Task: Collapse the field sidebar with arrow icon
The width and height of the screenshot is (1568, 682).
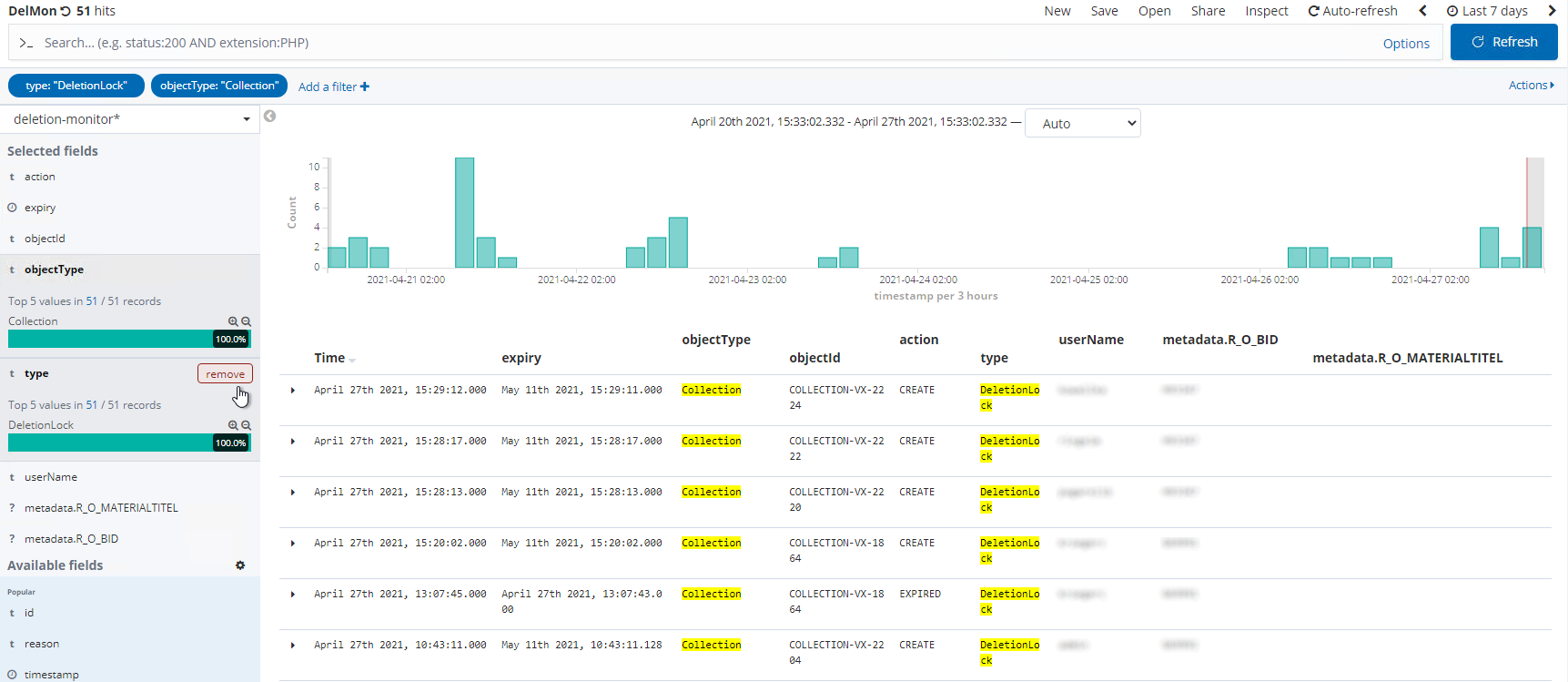Action: [269, 116]
